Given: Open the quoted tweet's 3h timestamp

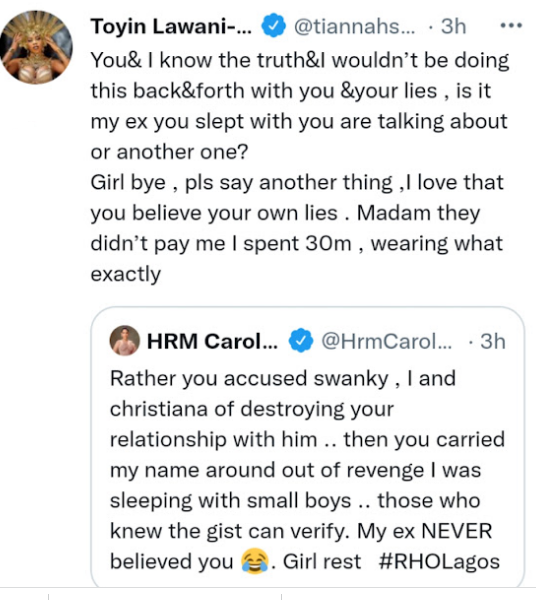Looking at the screenshot, I should 493,341.
